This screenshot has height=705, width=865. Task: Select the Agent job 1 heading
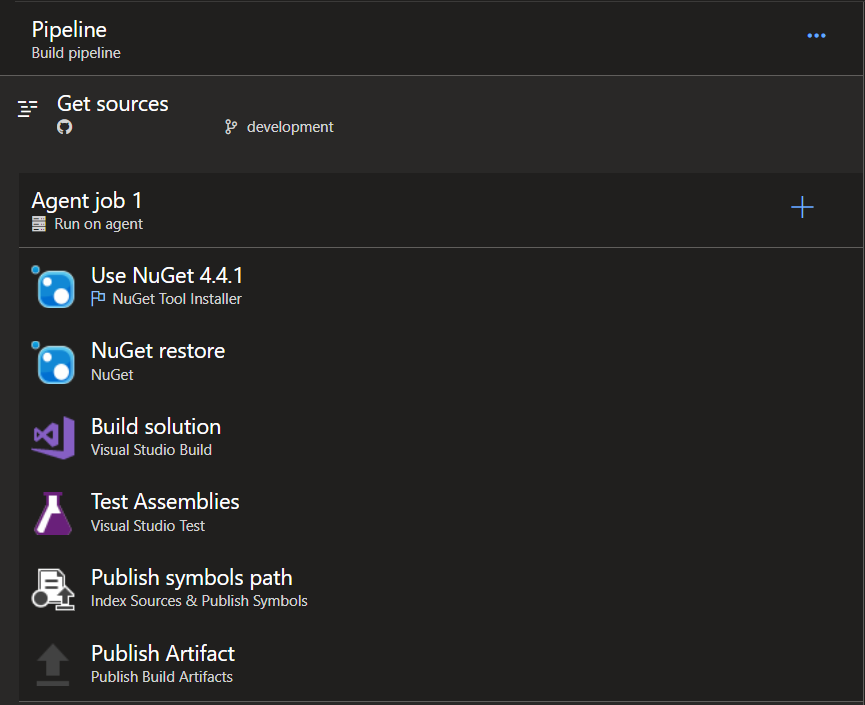(x=87, y=201)
